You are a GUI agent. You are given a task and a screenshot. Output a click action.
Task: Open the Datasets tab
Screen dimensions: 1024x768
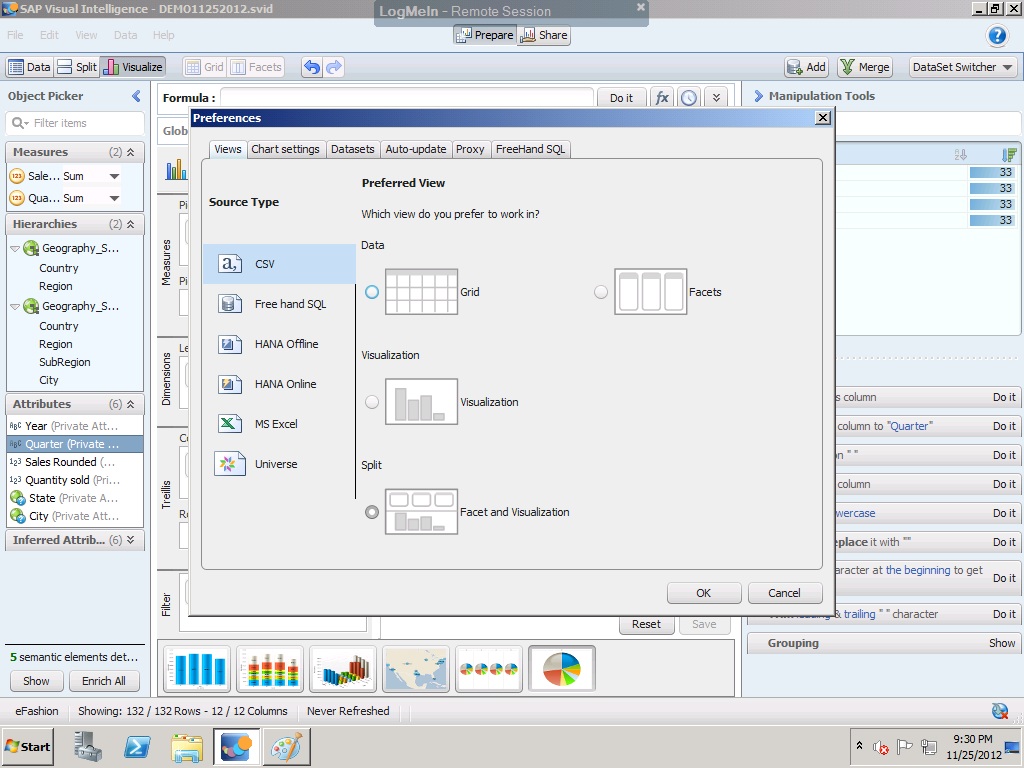pos(353,149)
